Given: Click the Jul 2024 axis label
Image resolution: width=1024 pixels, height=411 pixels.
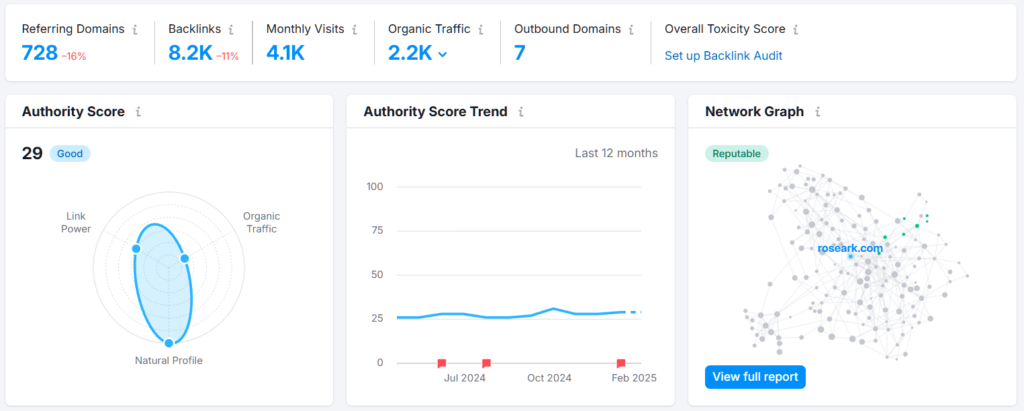Looking at the screenshot, I should 465,378.
